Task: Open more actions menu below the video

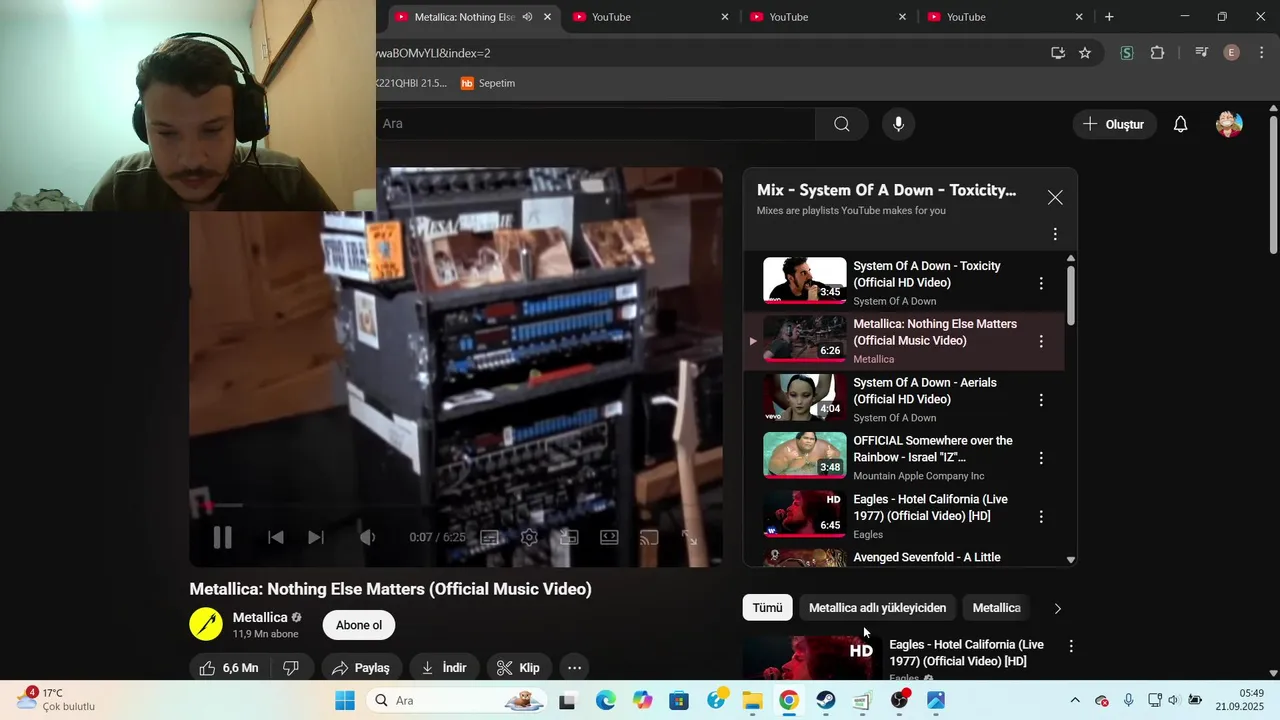Action: [574, 668]
